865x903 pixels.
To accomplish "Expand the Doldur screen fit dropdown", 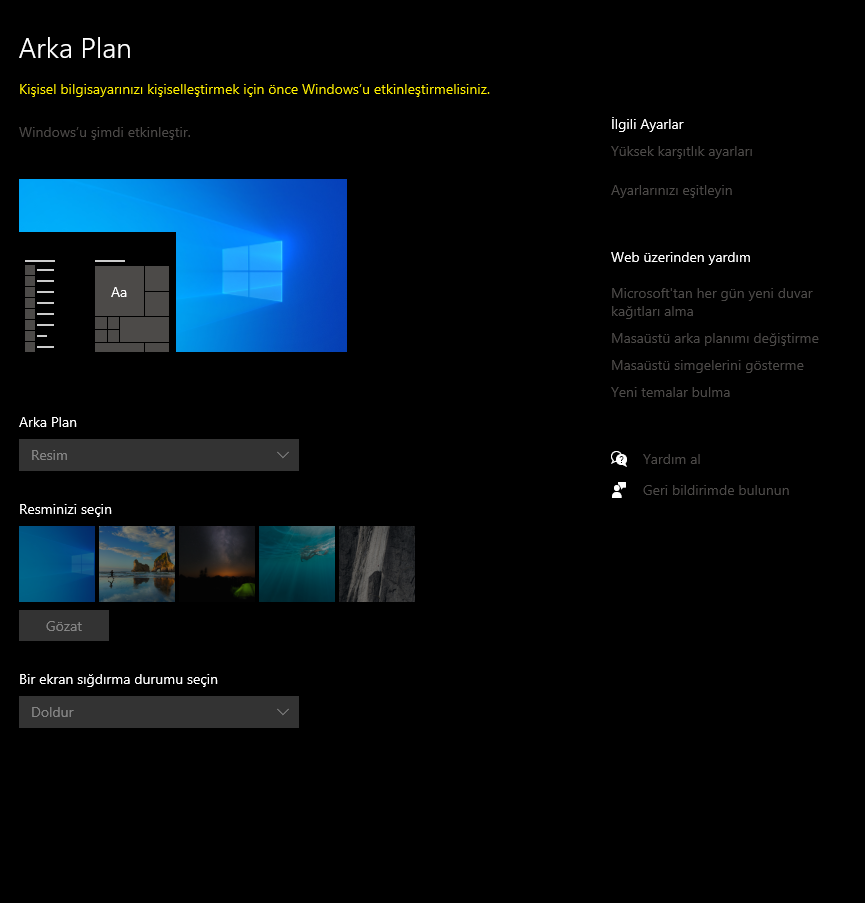I will pyautogui.click(x=159, y=712).
